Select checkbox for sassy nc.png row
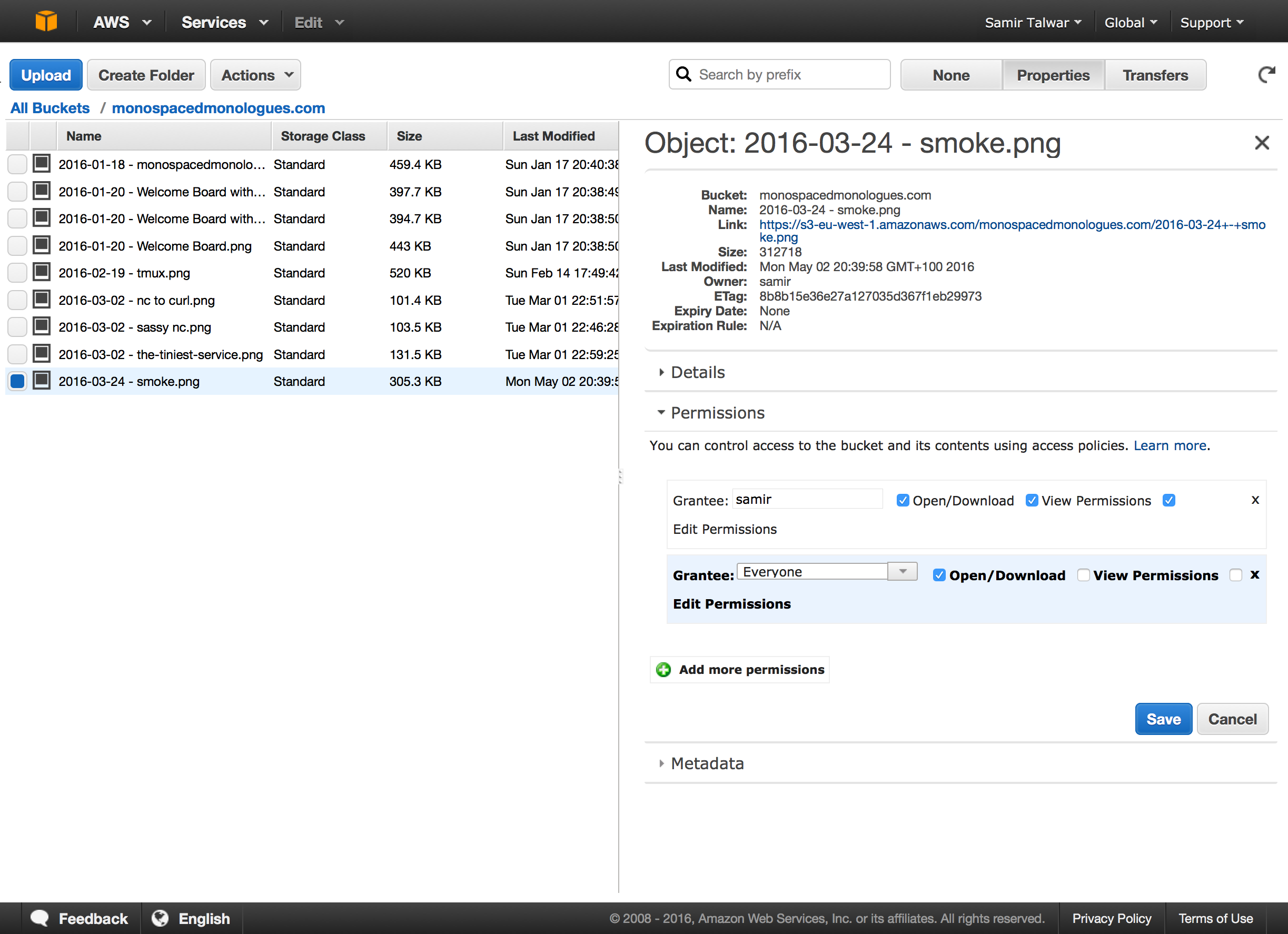This screenshot has height=934, width=1288. [x=17, y=327]
